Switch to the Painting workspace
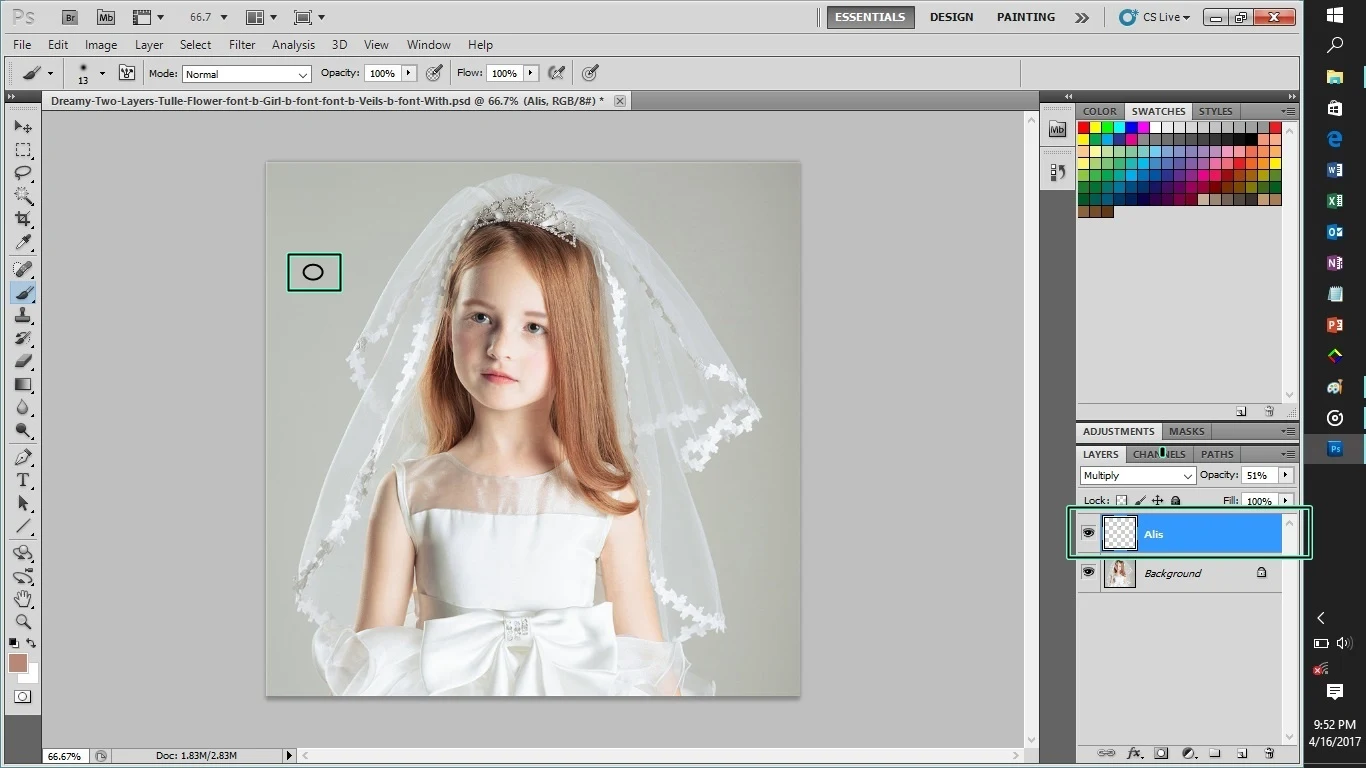Image resolution: width=1366 pixels, height=768 pixels. 1026,17
